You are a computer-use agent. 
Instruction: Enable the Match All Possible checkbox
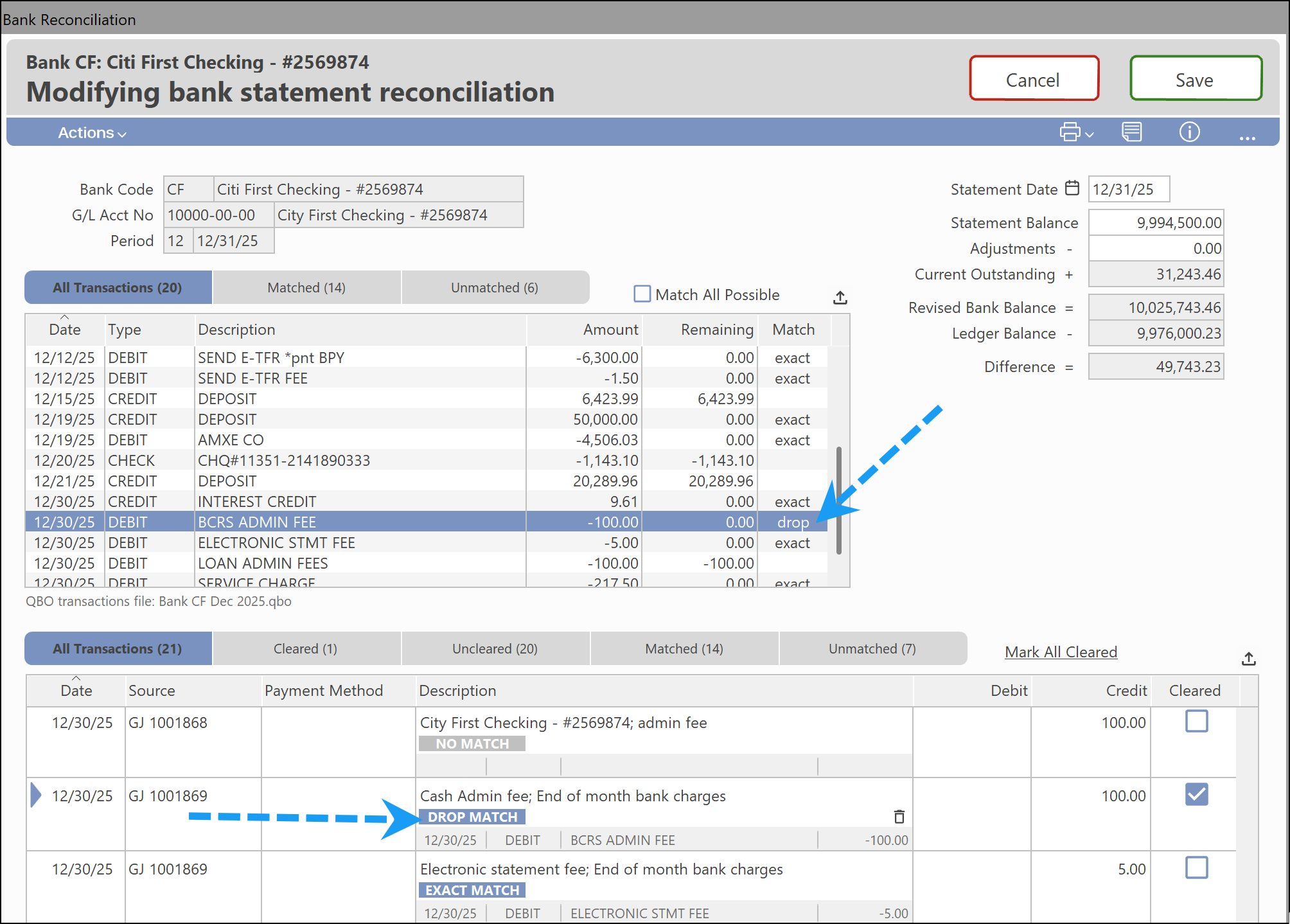coord(642,294)
